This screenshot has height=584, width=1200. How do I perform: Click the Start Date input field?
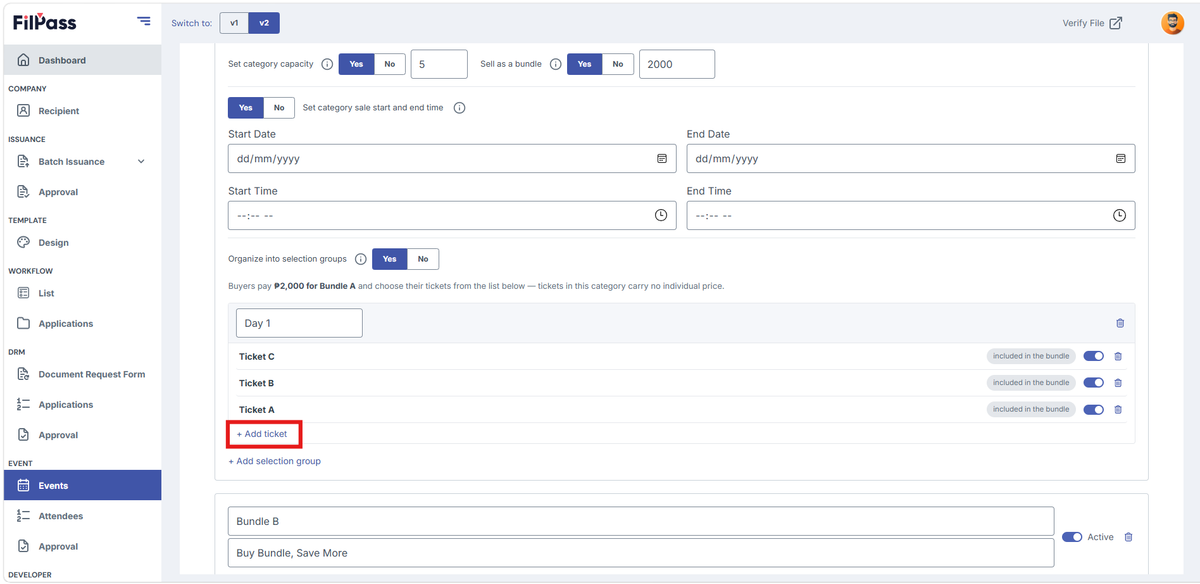click(452, 159)
